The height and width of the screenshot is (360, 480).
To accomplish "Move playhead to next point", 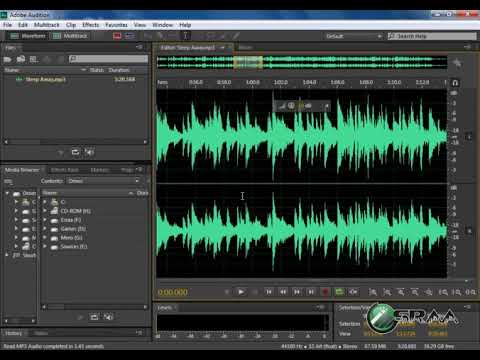I will click(311, 292).
